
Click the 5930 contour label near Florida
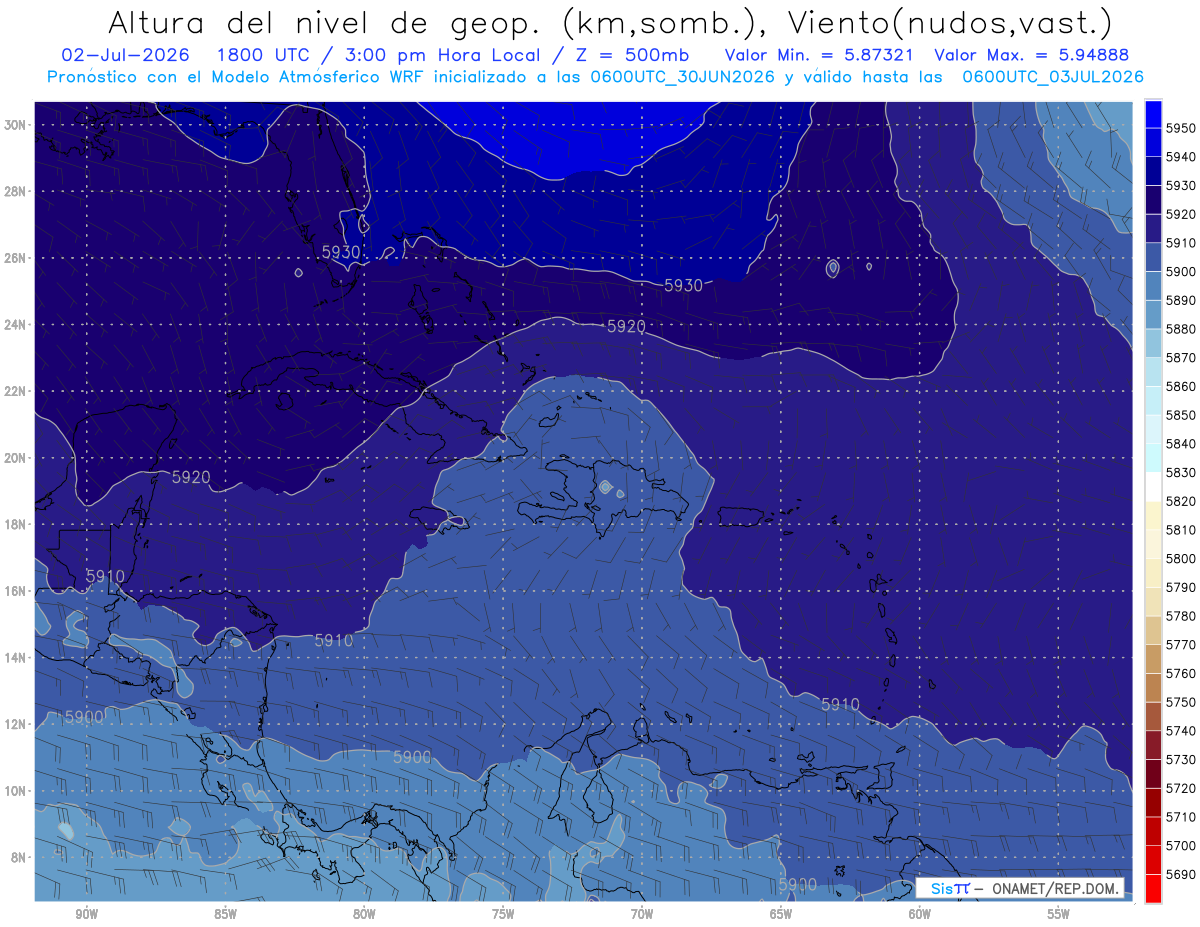[x=341, y=252]
